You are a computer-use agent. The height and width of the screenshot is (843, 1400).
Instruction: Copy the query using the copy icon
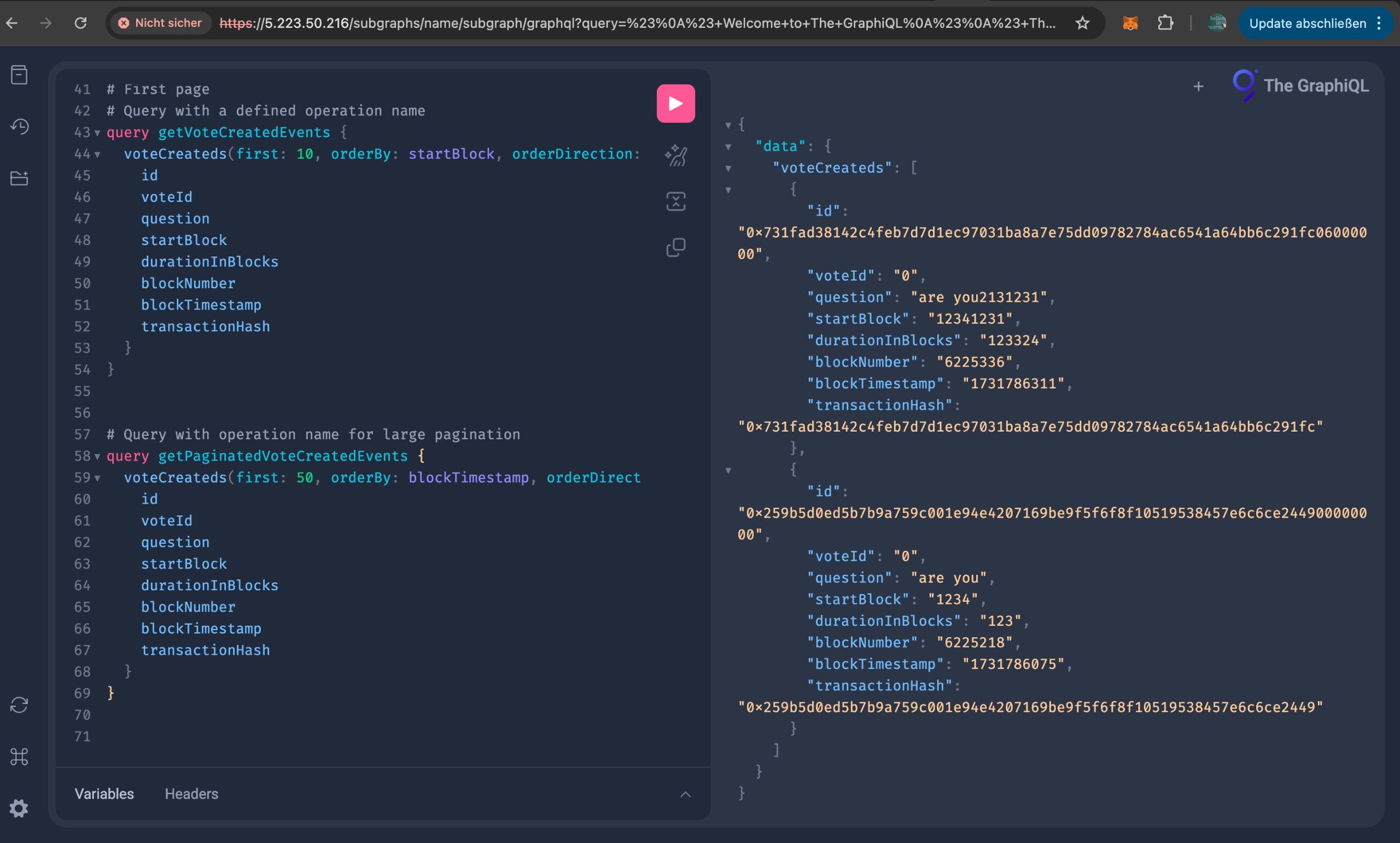(x=675, y=247)
